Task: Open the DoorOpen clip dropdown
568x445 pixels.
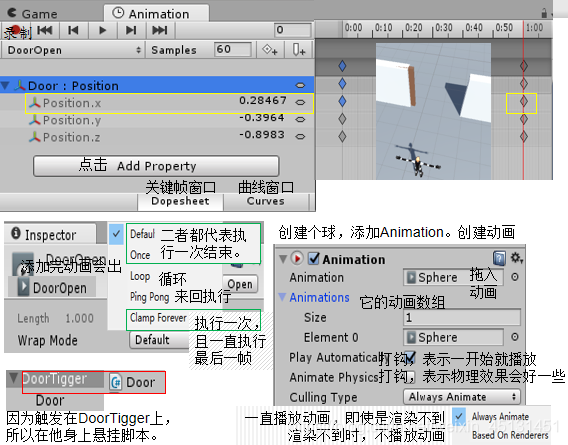Action: [x=73, y=50]
